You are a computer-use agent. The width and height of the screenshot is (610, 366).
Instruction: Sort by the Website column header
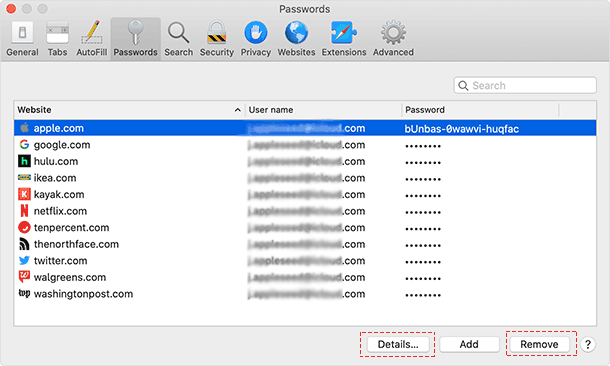tap(129, 110)
